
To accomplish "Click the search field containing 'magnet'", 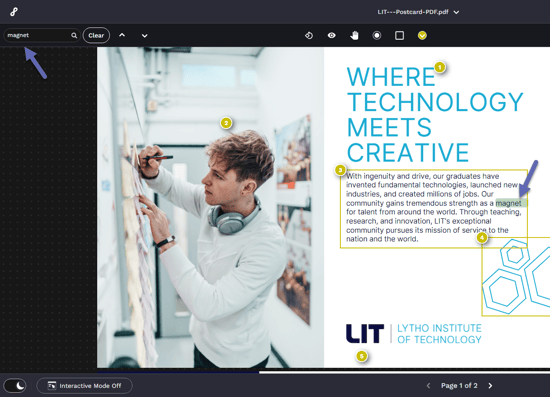I will [x=41, y=35].
